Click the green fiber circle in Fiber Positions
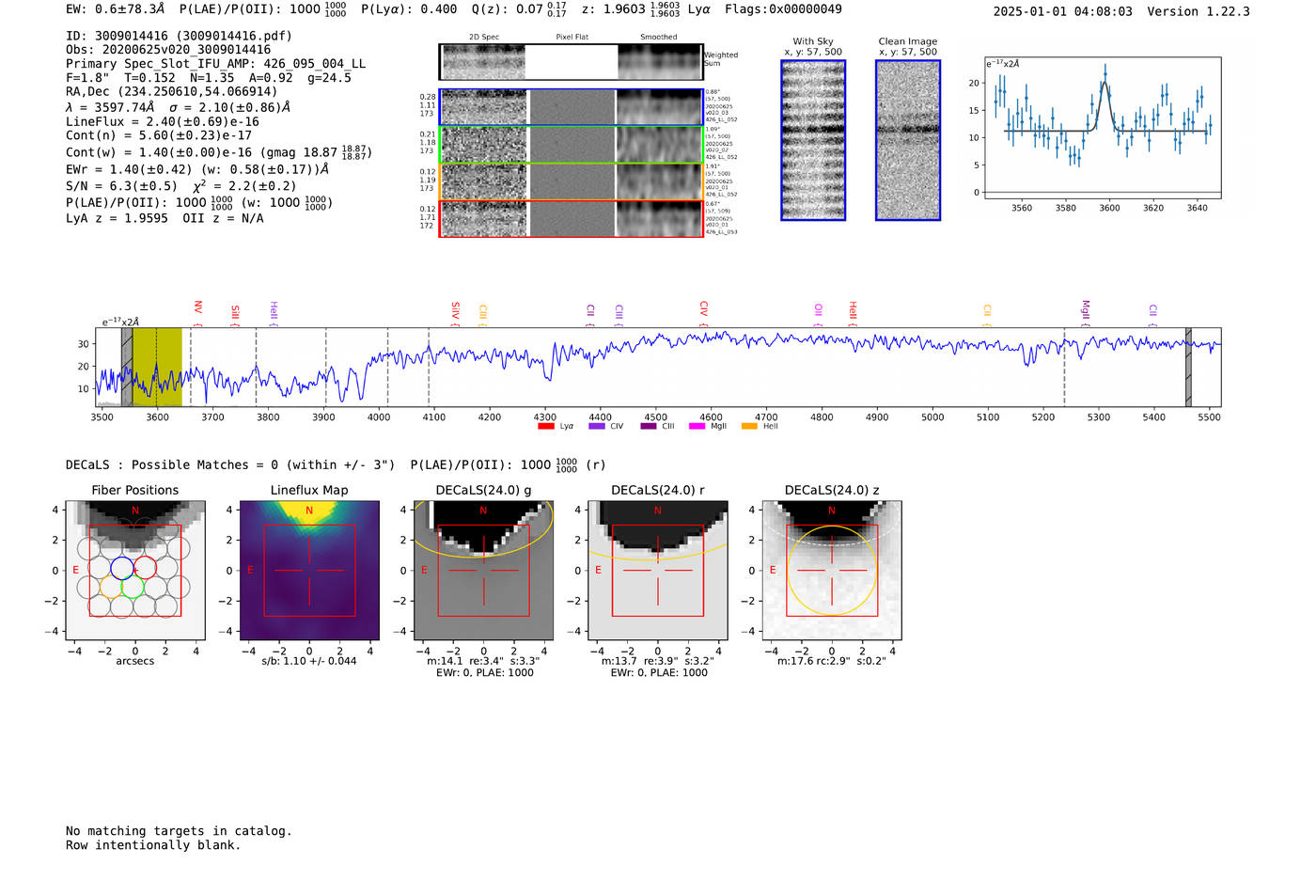1316x896 pixels. coord(133,588)
